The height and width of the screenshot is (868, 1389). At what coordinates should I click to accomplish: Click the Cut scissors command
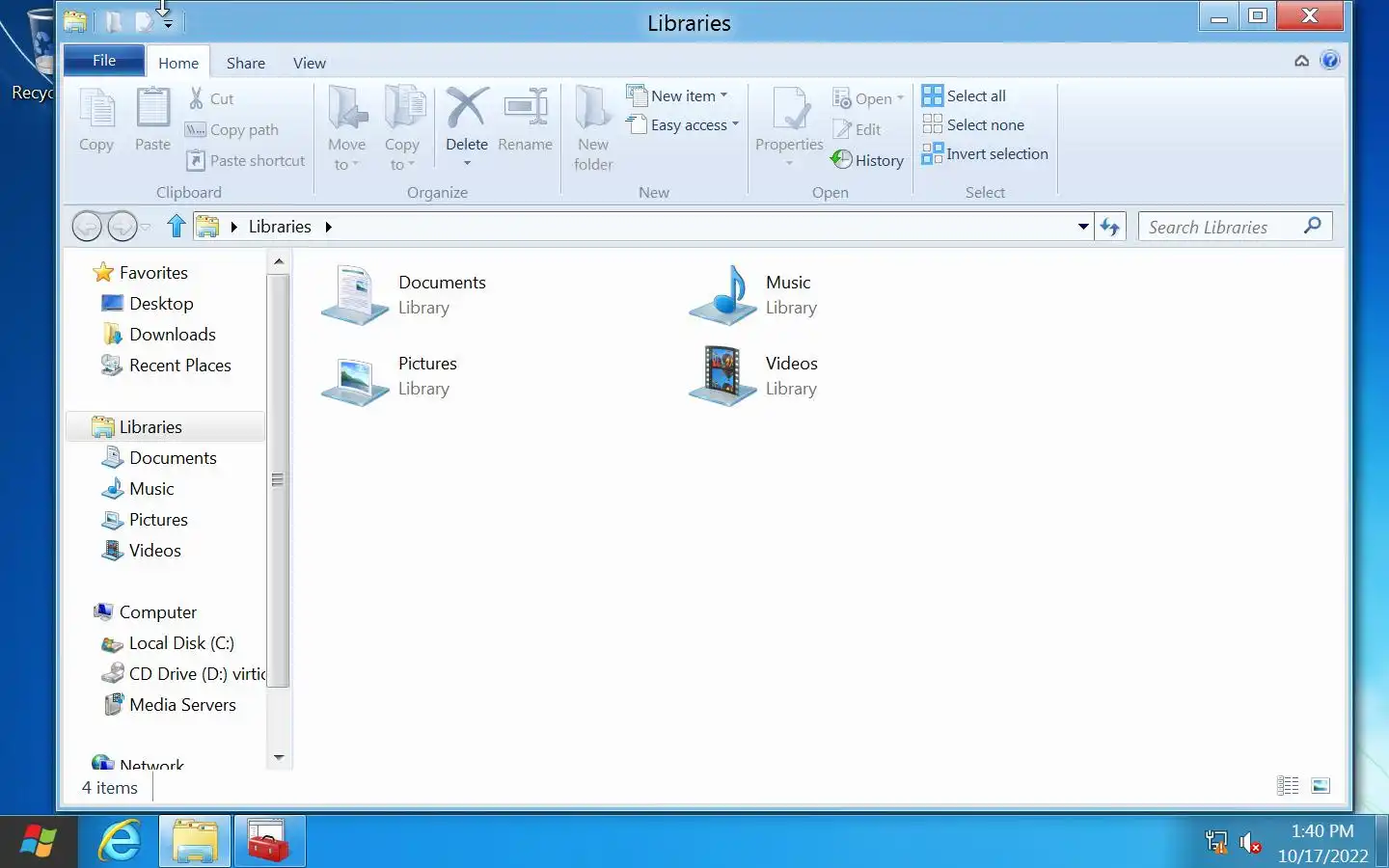click(x=211, y=98)
